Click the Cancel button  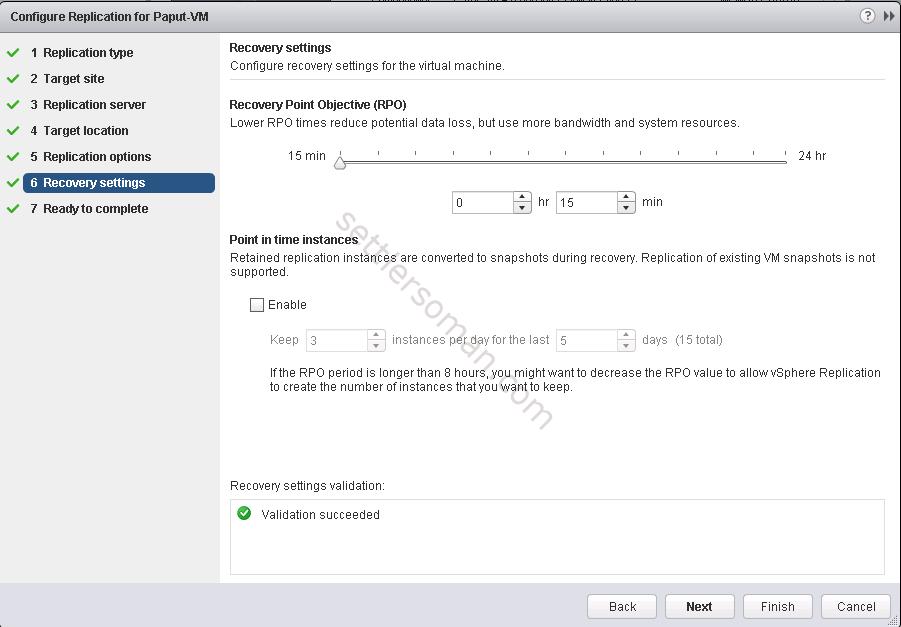(x=855, y=606)
